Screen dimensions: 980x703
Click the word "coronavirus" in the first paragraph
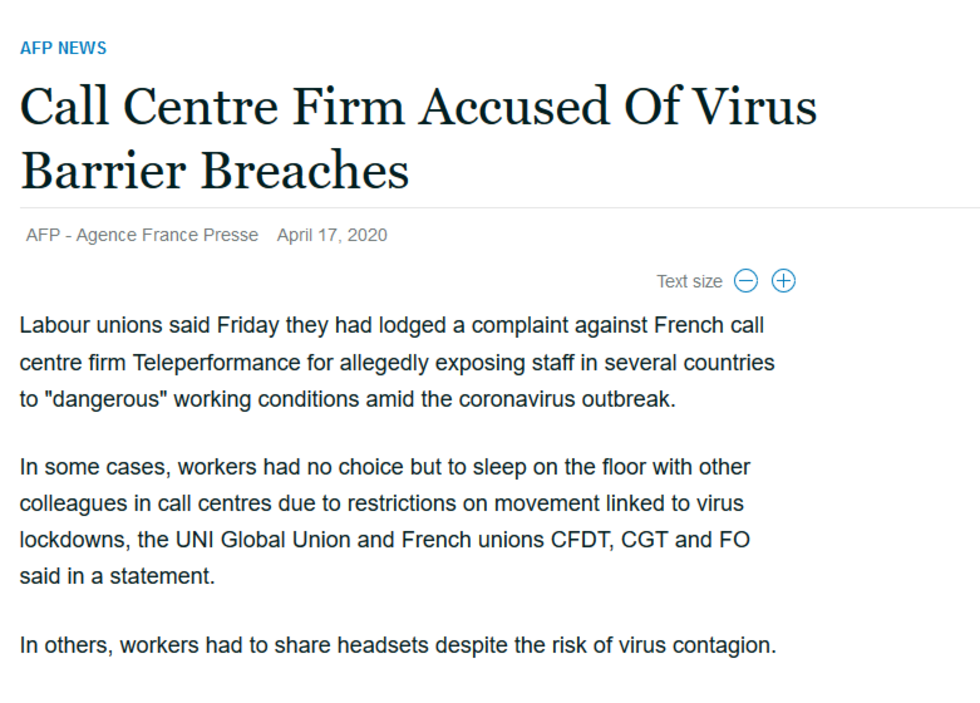(x=518, y=398)
